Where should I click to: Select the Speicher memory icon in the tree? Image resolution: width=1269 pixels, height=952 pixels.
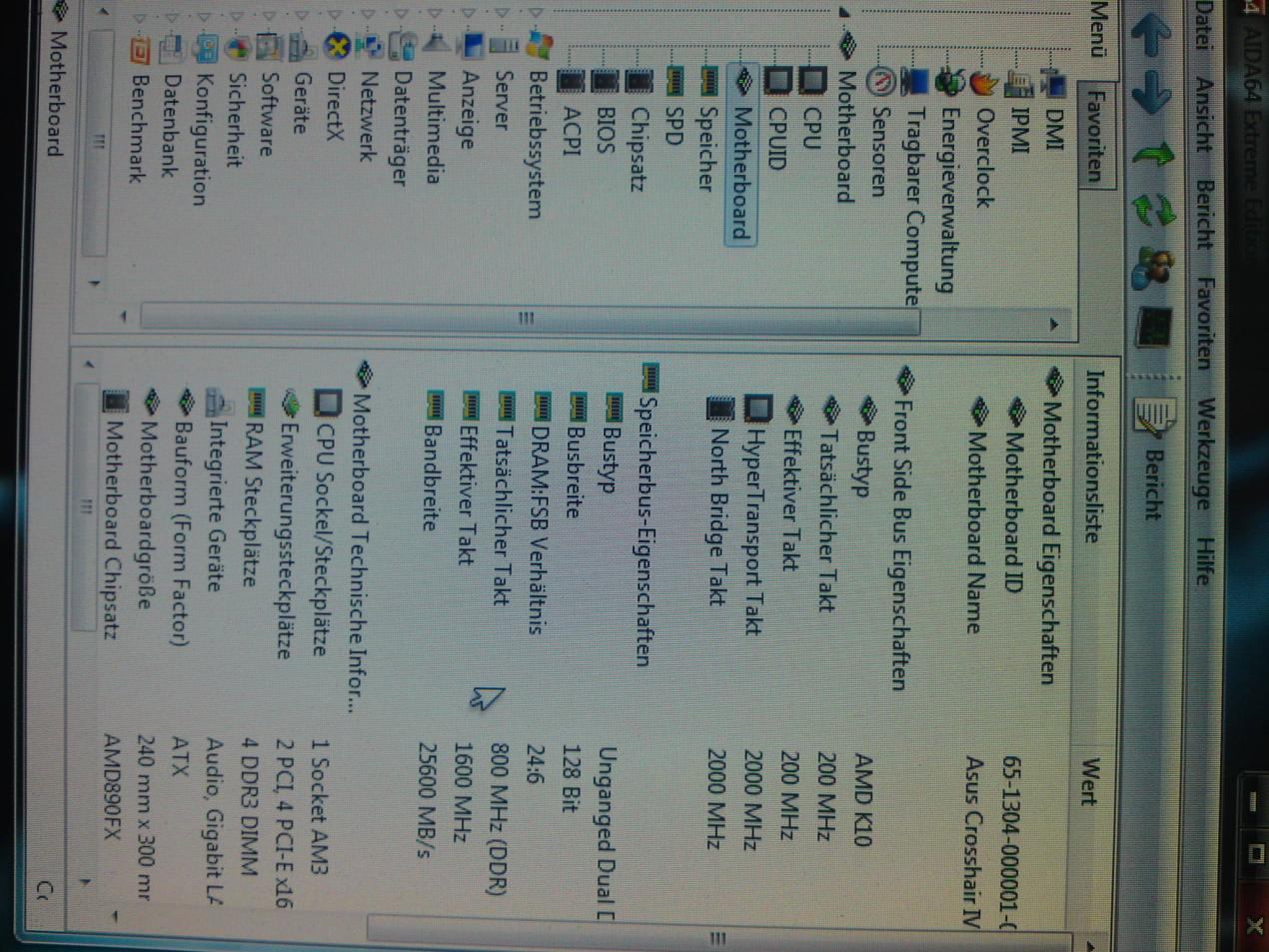(708, 80)
